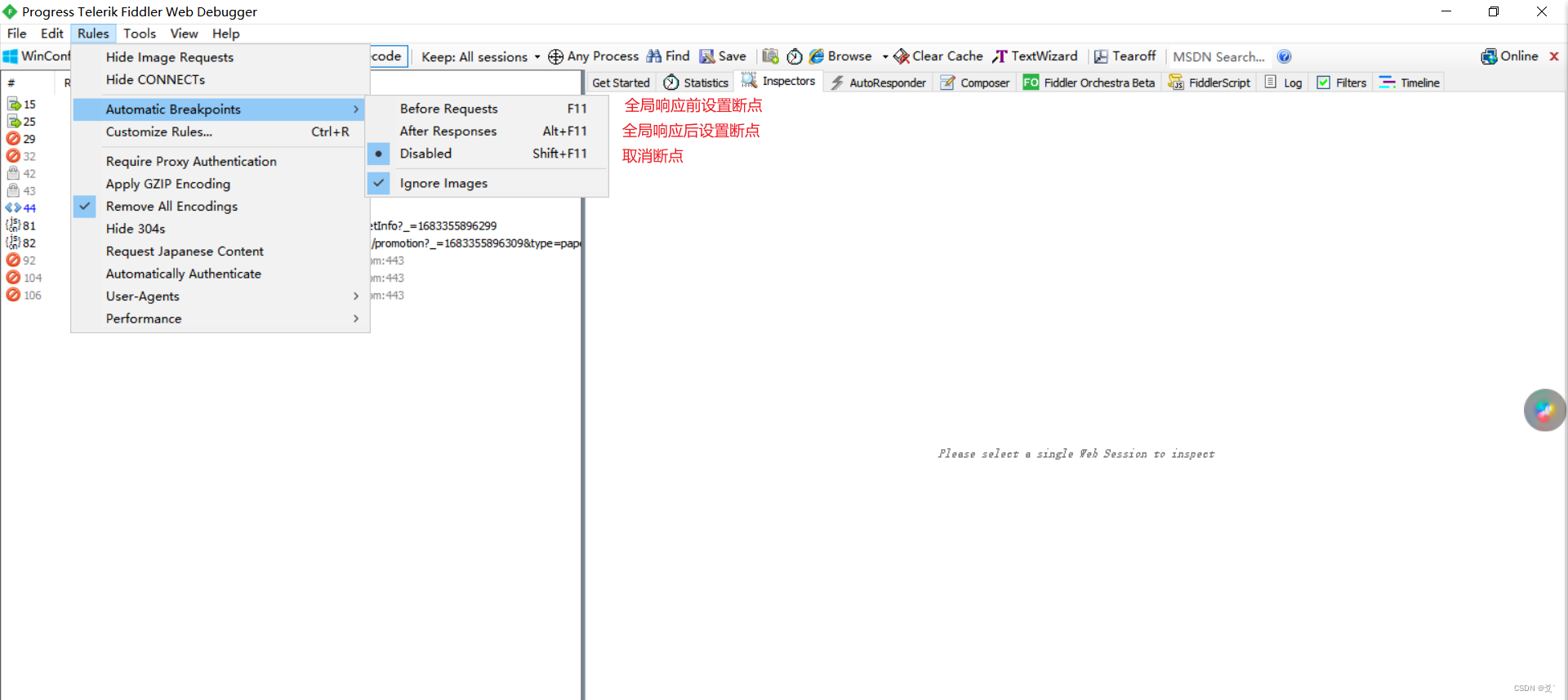
Task: Click the AutoResponder lightning icon
Action: coord(837,82)
